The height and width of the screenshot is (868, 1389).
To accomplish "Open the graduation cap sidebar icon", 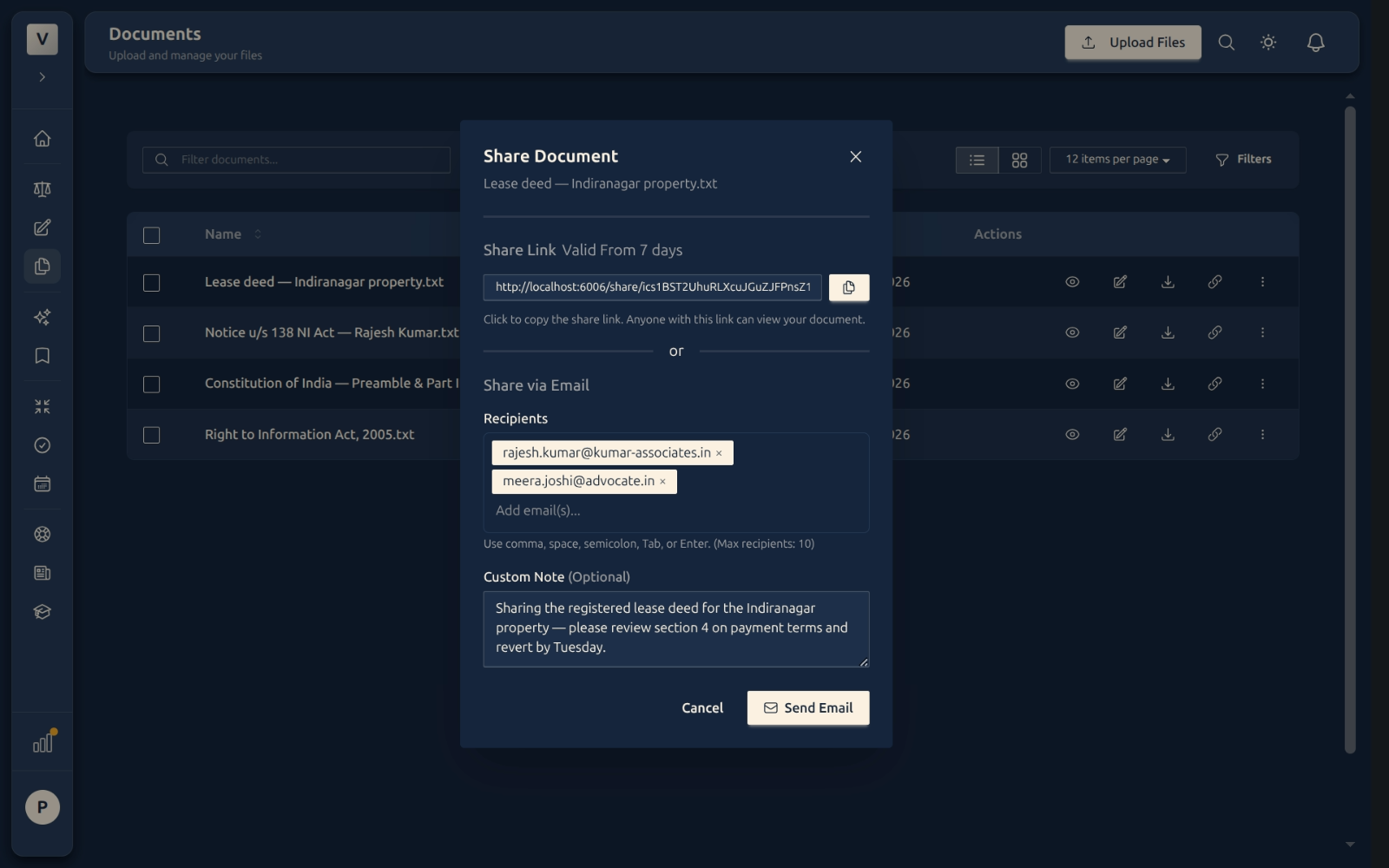I will pyautogui.click(x=42, y=612).
